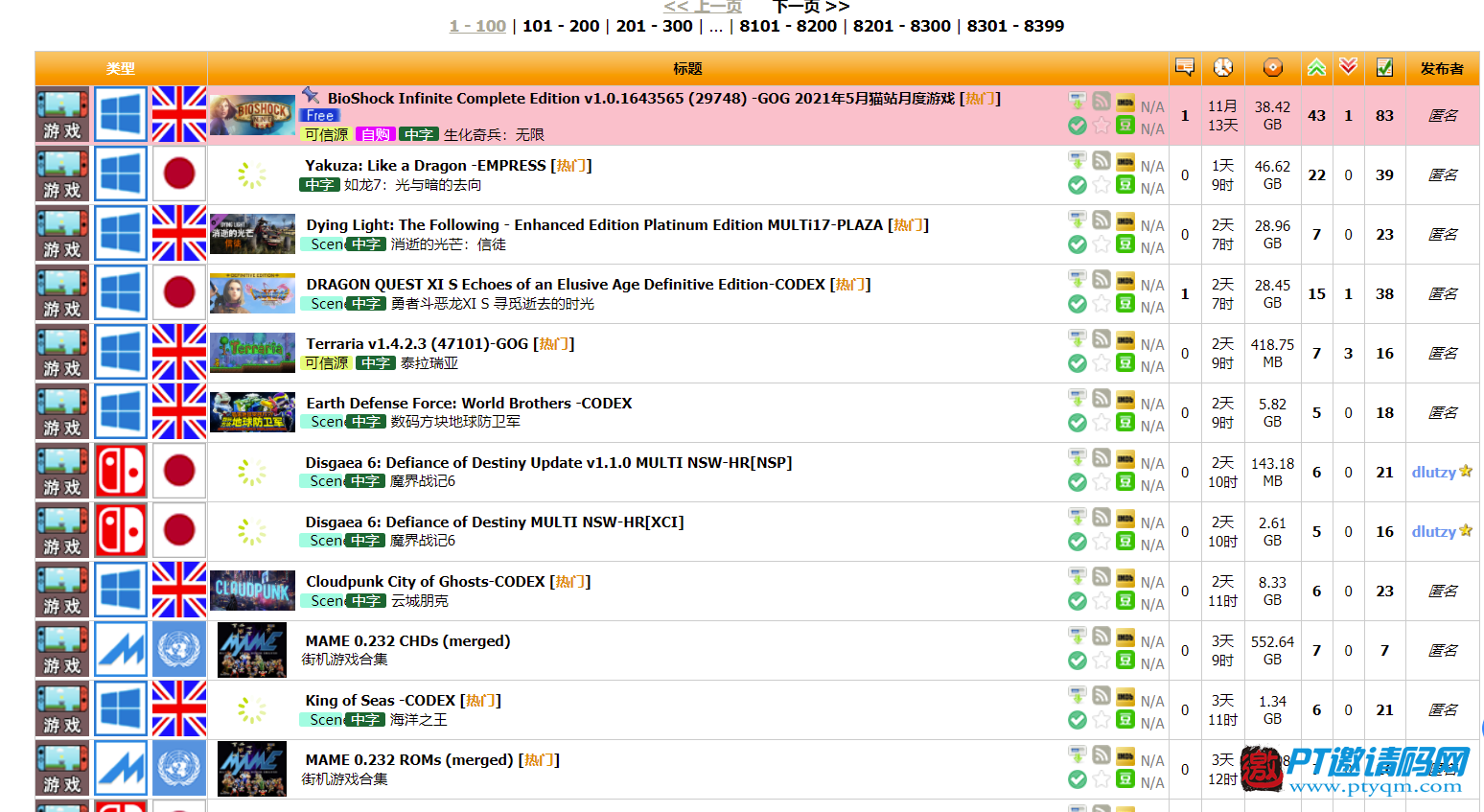
Task: Click green checkmark icon for MAME 0.232 CHDs
Action: point(1078,661)
